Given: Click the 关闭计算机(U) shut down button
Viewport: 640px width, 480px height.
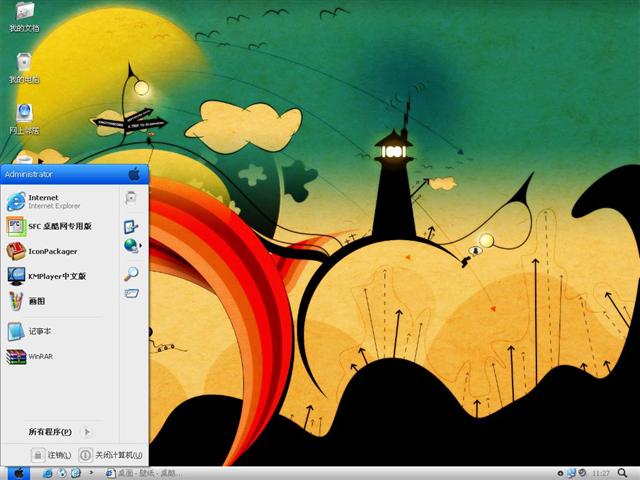Looking at the screenshot, I should tap(111, 455).
